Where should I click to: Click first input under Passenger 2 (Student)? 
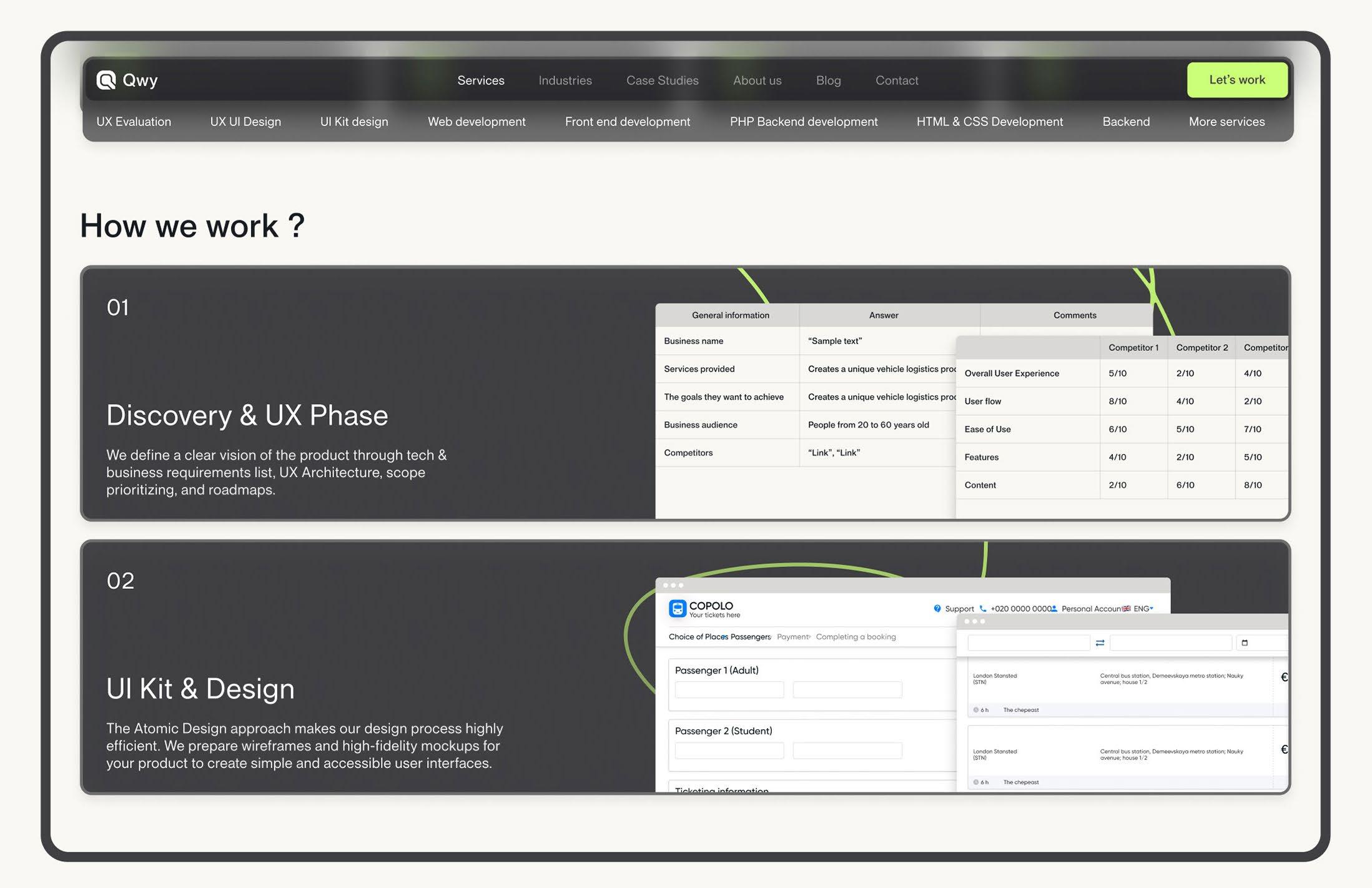(x=729, y=750)
